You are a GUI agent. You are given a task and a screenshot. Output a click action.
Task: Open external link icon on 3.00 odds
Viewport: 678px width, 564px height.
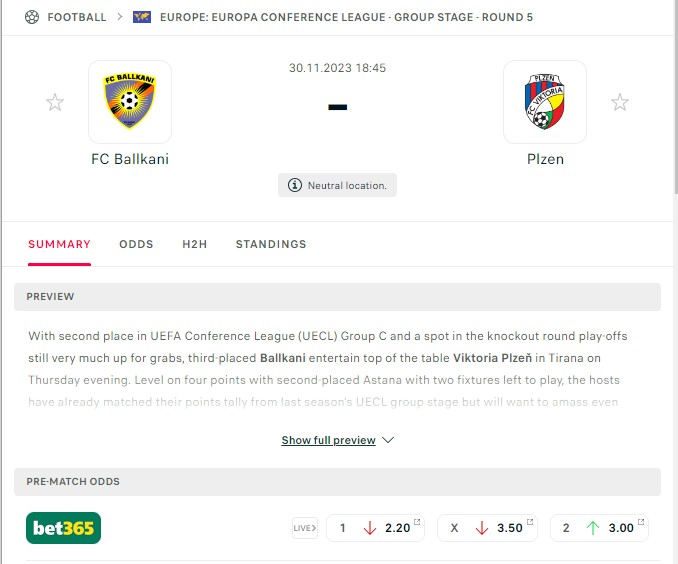[641, 522]
